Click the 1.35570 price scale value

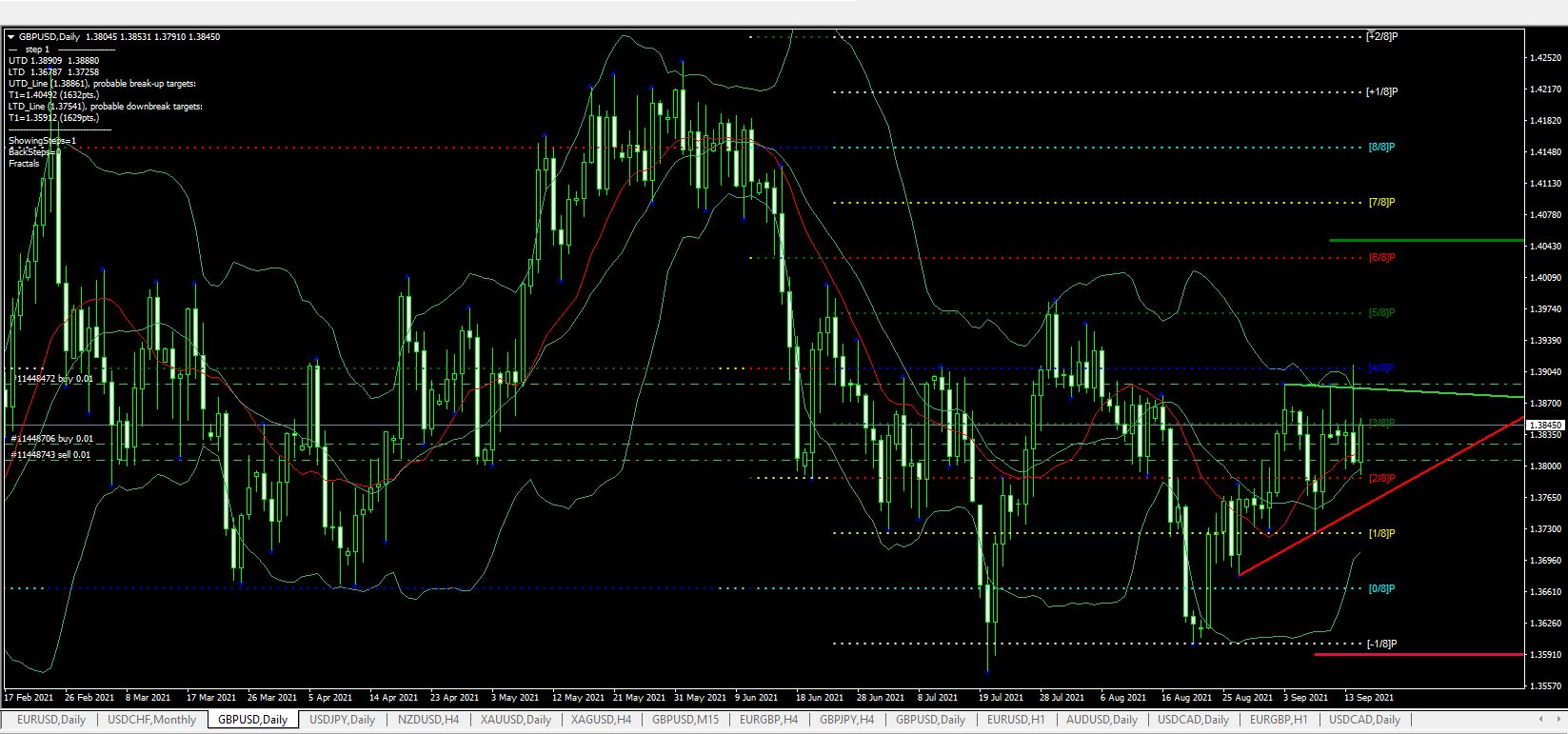(1543, 685)
